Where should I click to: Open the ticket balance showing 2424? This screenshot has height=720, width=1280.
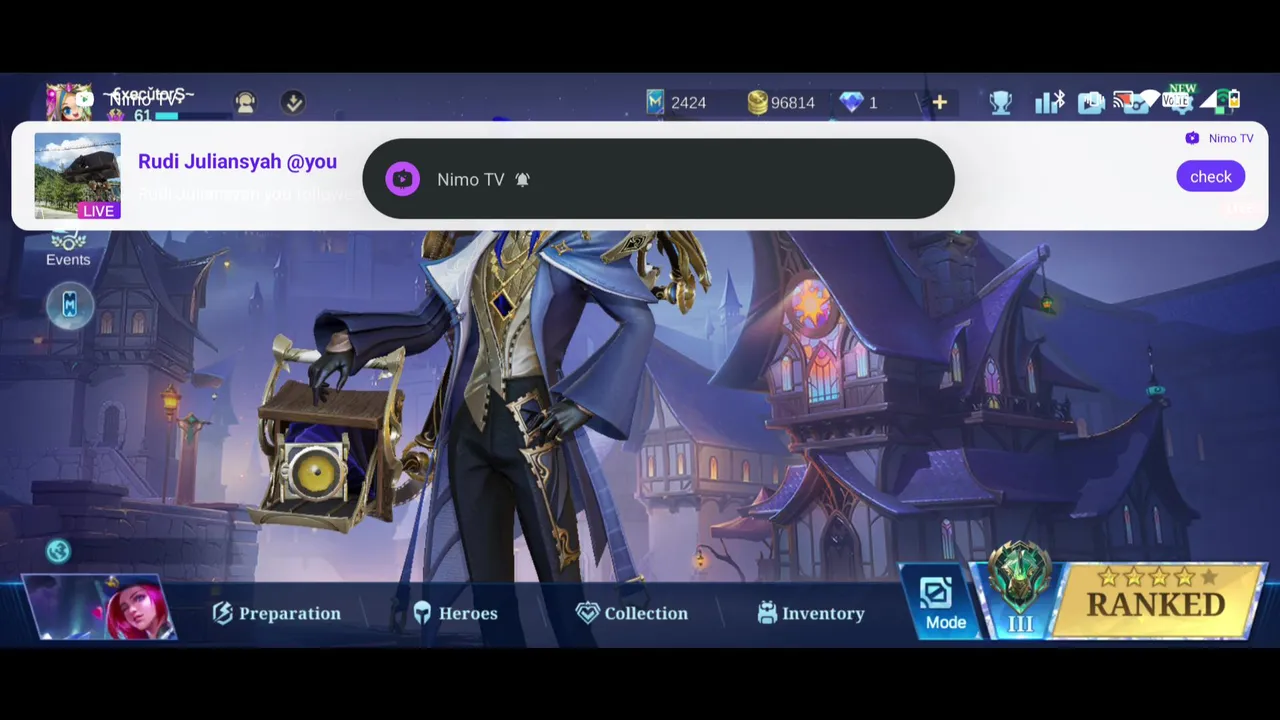(x=677, y=102)
